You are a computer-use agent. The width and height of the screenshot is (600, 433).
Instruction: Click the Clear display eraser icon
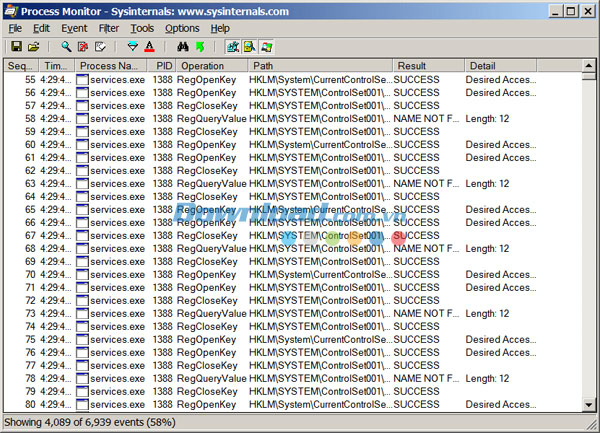tap(100, 47)
